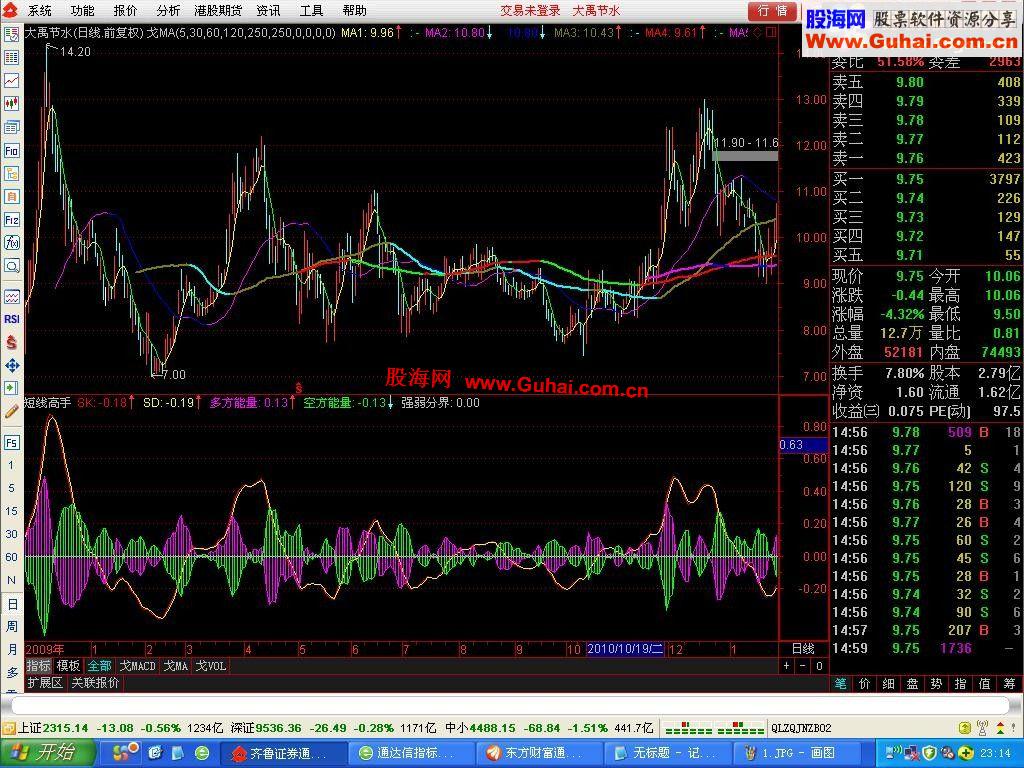The width and height of the screenshot is (1024, 768).
Task: Select the 戈MA indicator tab
Action: pos(176,666)
